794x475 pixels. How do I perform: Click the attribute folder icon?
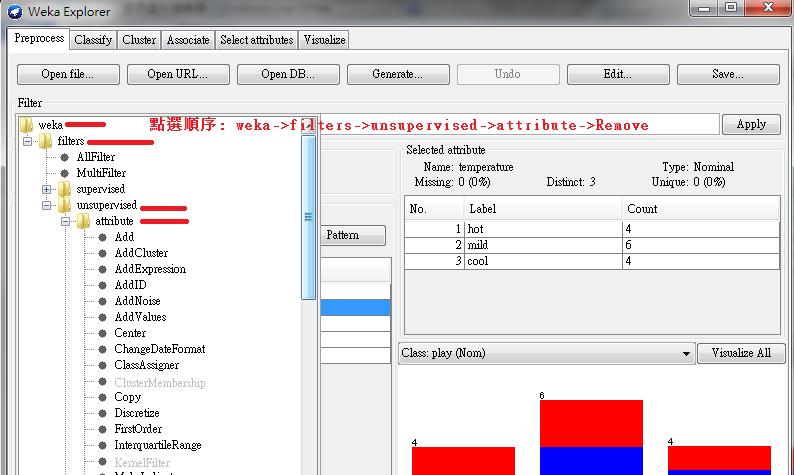pyautogui.click(x=84, y=221)
